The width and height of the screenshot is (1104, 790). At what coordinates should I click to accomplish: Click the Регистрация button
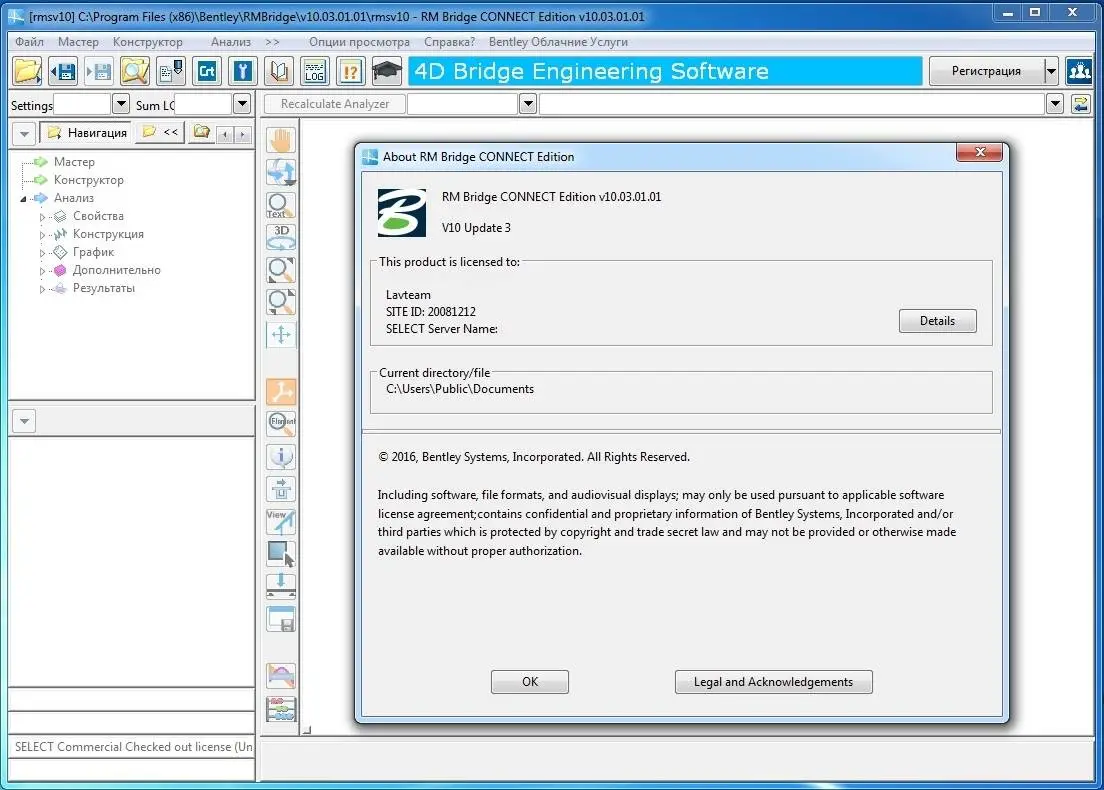click(986, 71)
